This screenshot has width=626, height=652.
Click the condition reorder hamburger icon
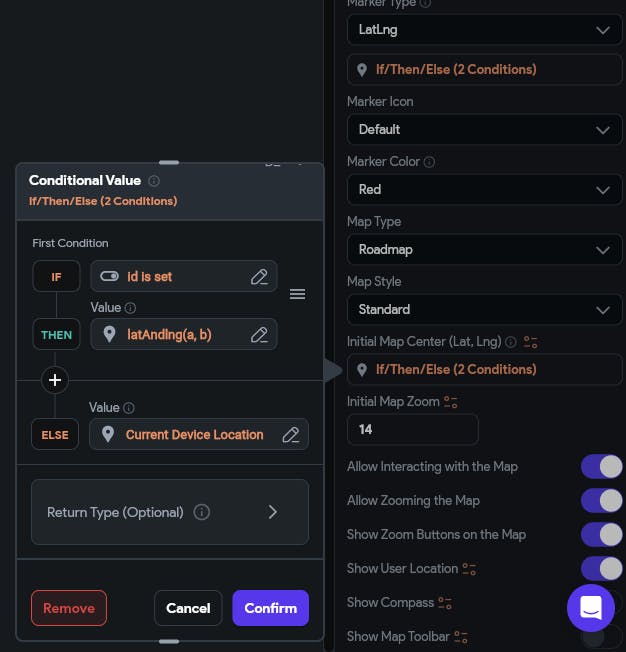[x=297, y=294]
